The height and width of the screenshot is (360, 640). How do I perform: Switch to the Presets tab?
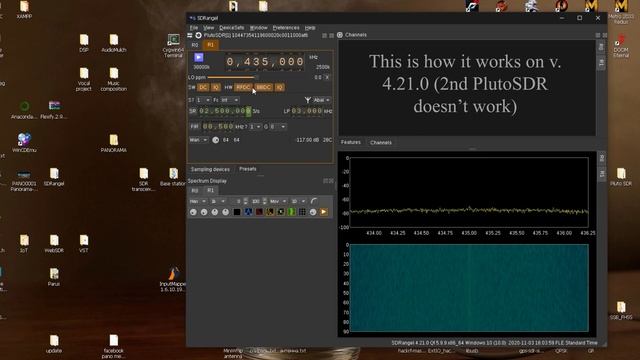point(248,169)
